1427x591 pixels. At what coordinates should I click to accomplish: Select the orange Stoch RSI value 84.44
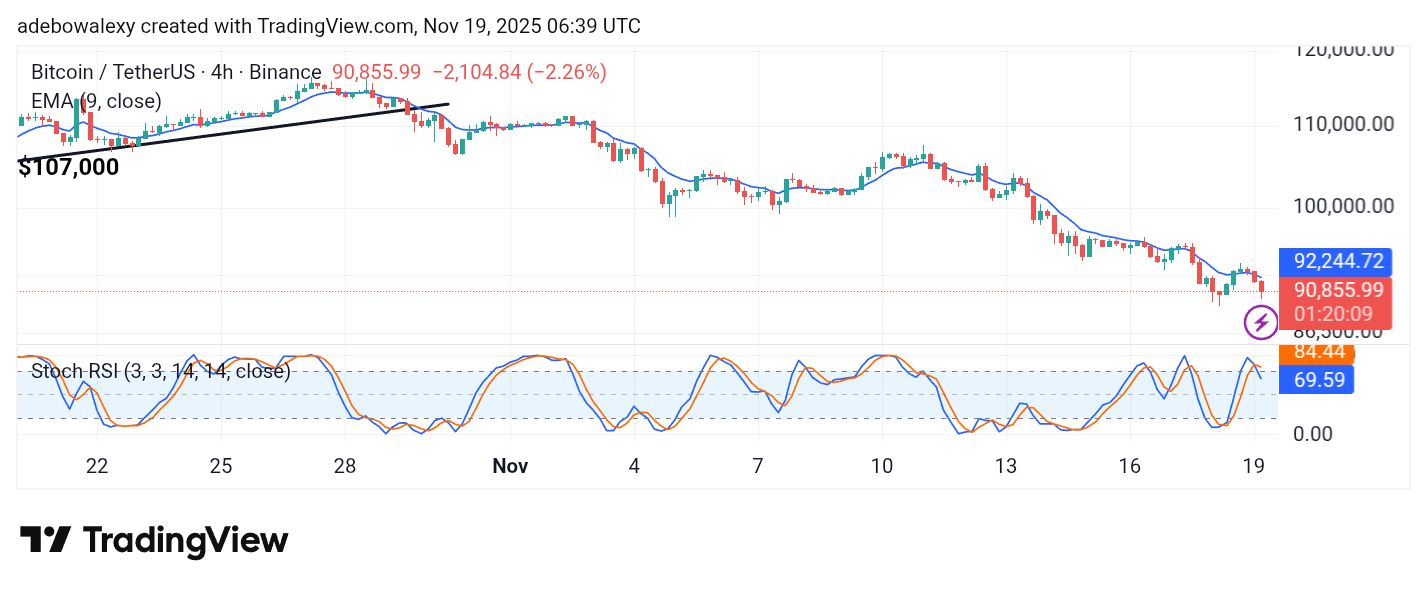(x=1318, y=352)
